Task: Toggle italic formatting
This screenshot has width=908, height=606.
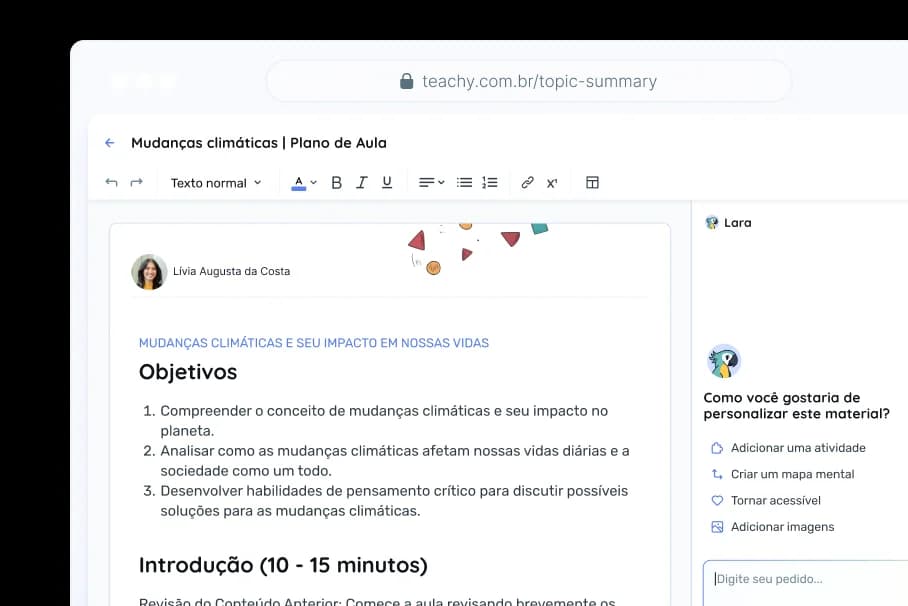Action: (x=362, y=182)
